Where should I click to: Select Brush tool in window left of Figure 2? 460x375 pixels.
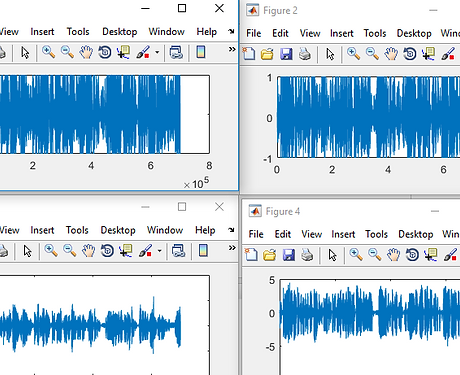click(143, 52)
